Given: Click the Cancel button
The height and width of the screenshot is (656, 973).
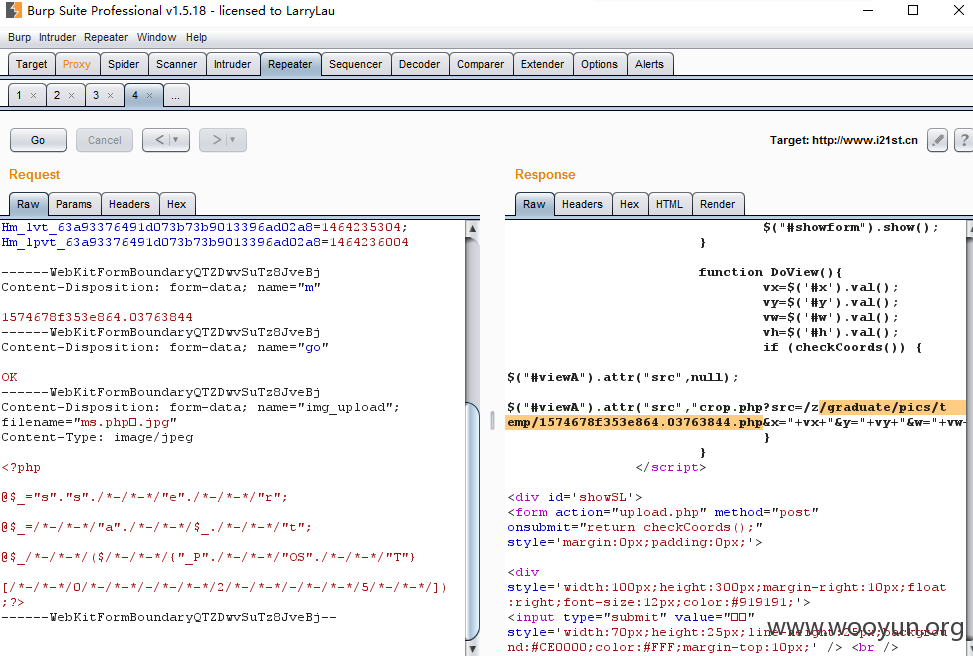Looking at the screenshot, I should 104,140.
